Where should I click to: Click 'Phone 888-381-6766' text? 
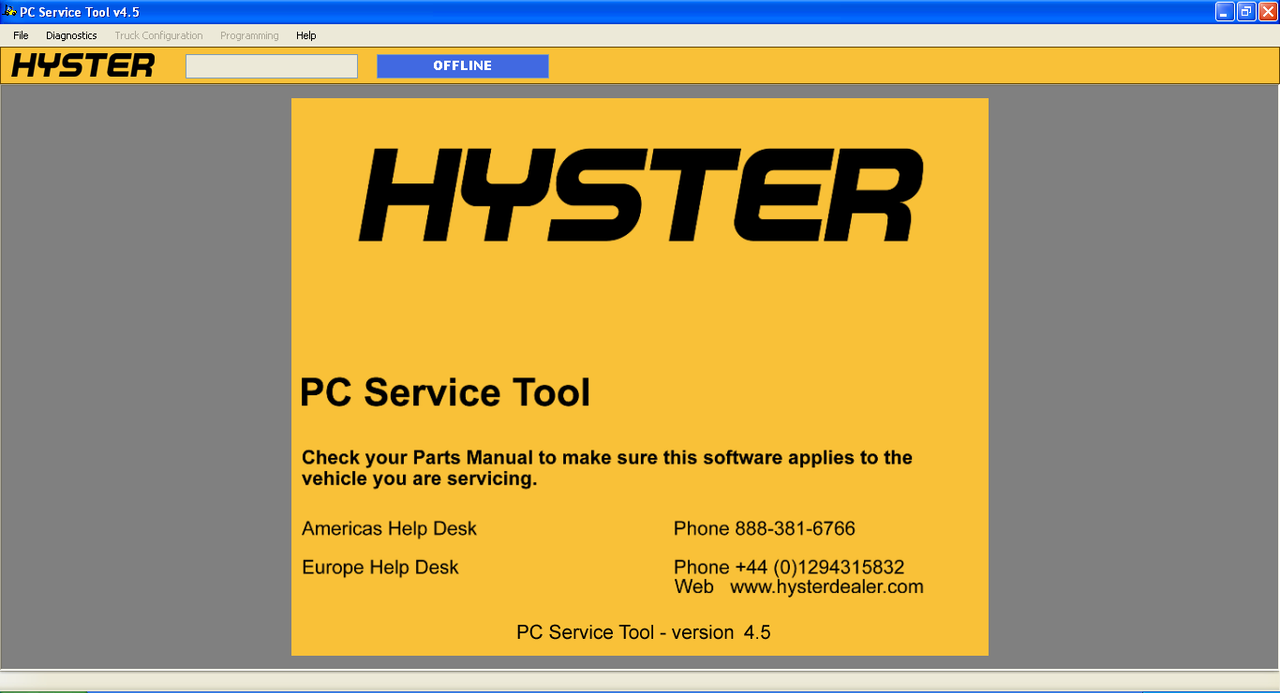(x=764, y=528)
